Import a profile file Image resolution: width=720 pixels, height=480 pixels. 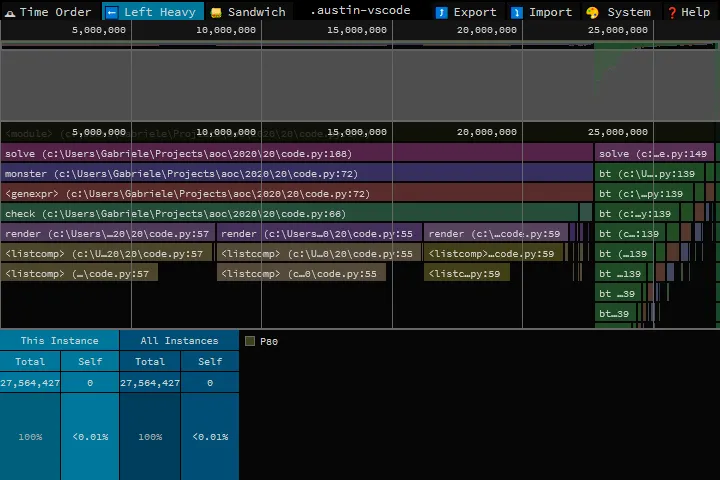pos(542,11)
